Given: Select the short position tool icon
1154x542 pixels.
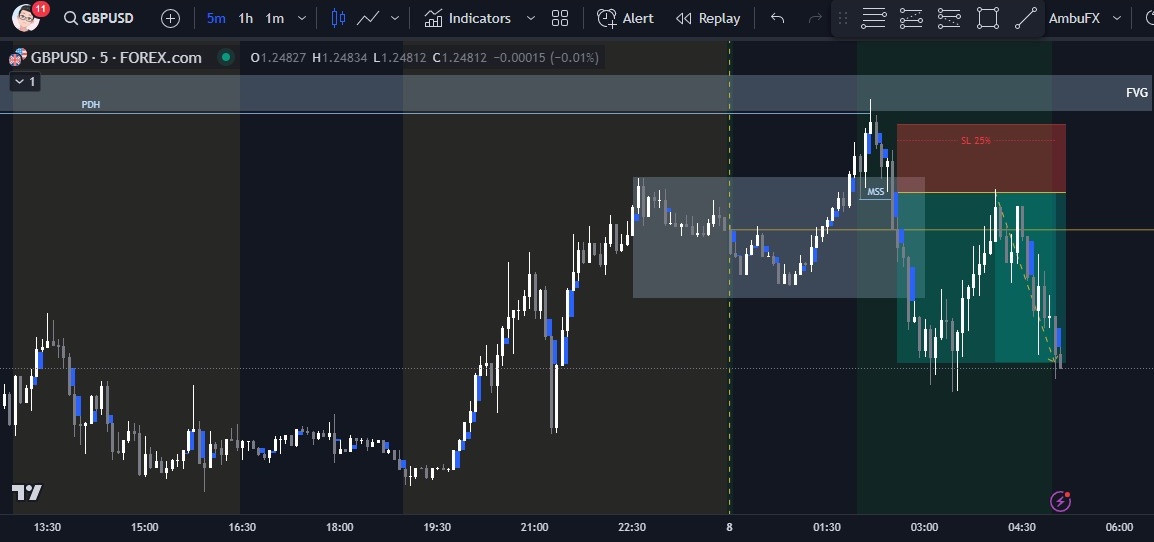Looking at the screenshot, I should (x=949, y=18).
